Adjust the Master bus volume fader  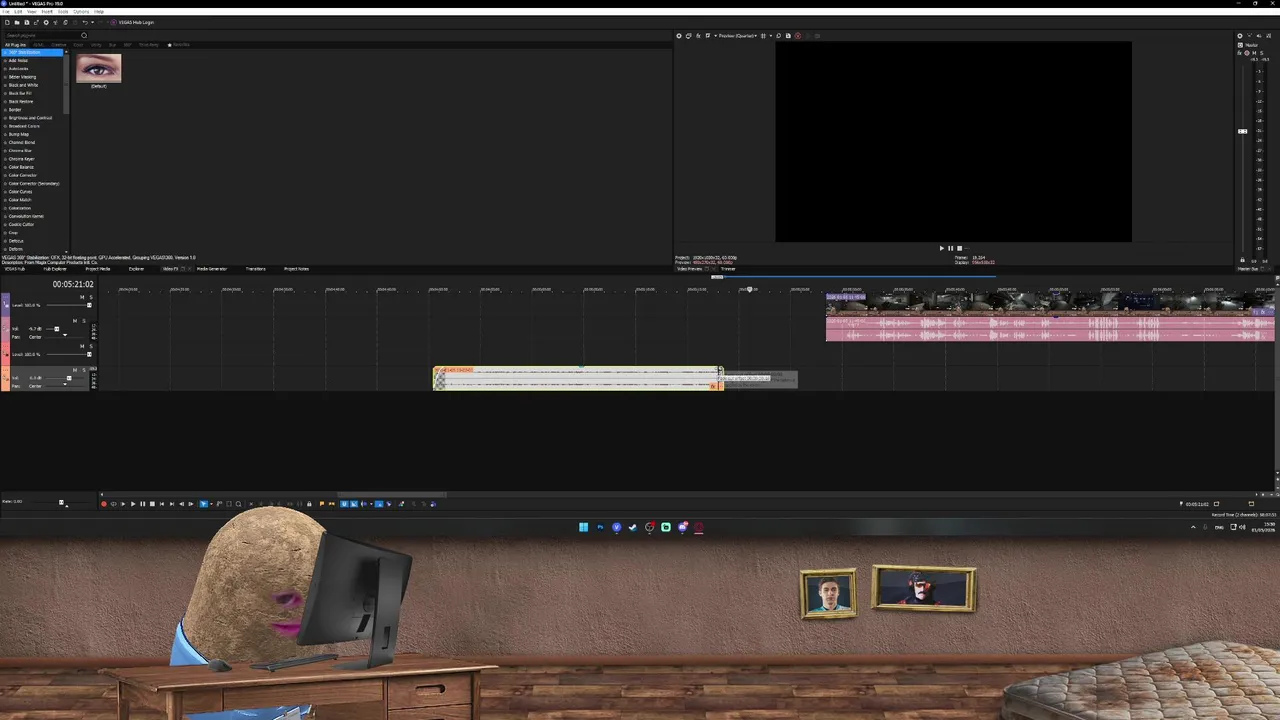[1243, 131]
